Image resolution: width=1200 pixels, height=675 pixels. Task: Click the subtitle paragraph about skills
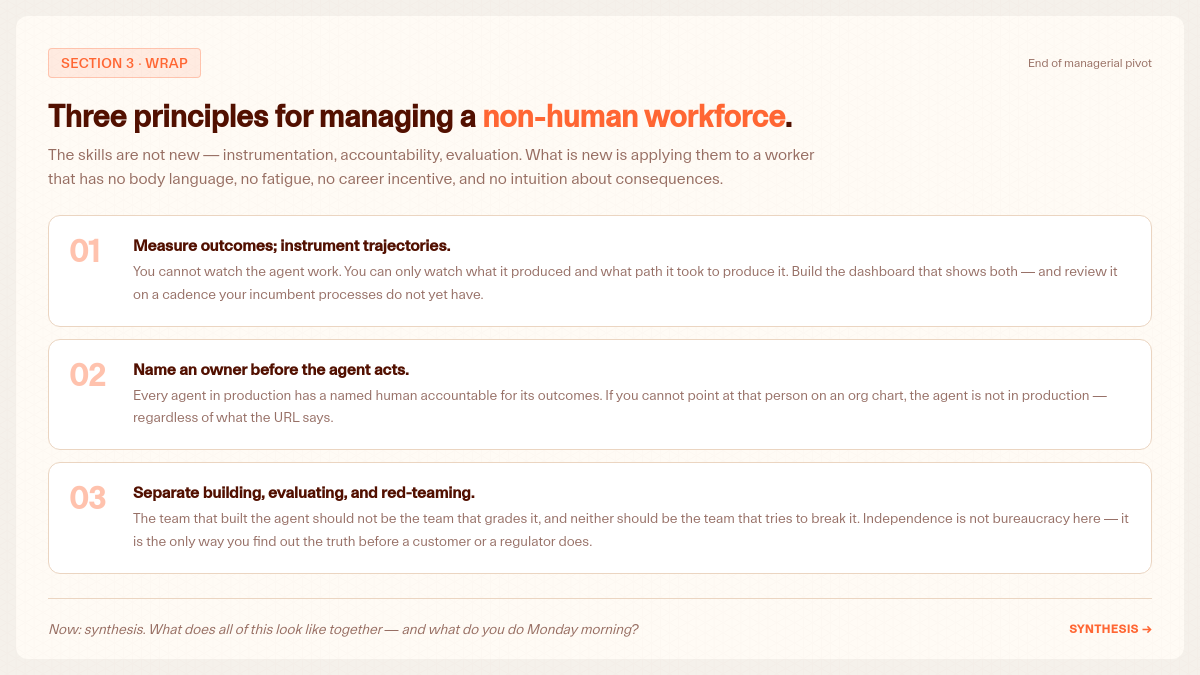431,167
